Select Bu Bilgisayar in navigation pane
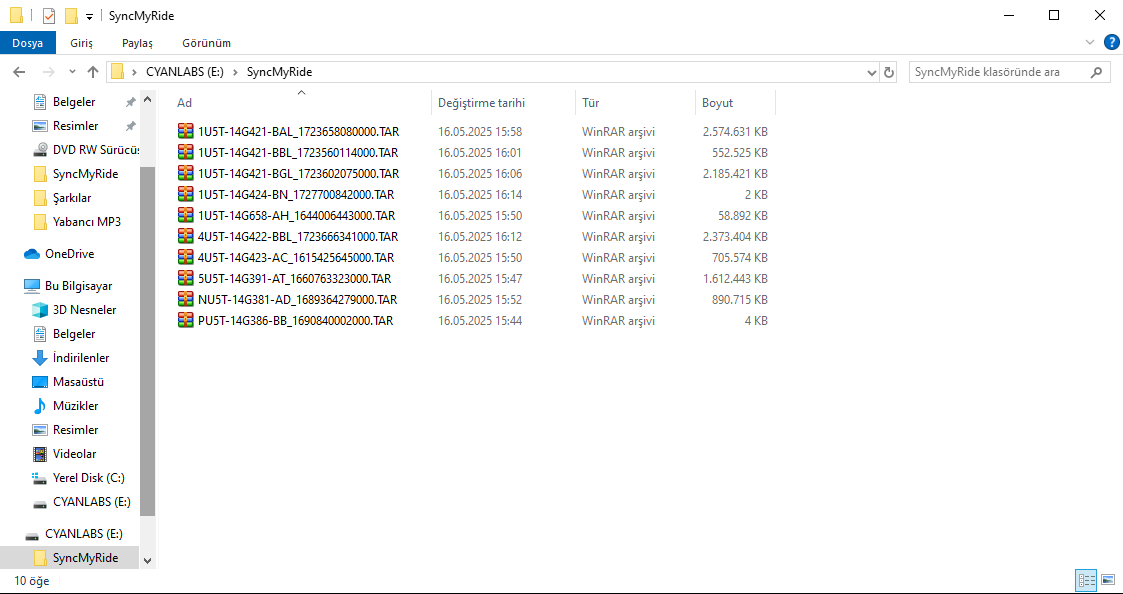The image size is (1123, 594). click(x=79, y=285)
